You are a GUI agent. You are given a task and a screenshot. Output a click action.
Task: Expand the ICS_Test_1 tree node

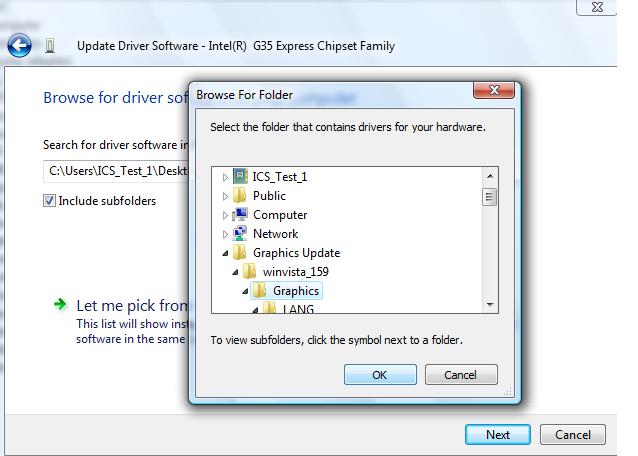(x=225, y=177)
